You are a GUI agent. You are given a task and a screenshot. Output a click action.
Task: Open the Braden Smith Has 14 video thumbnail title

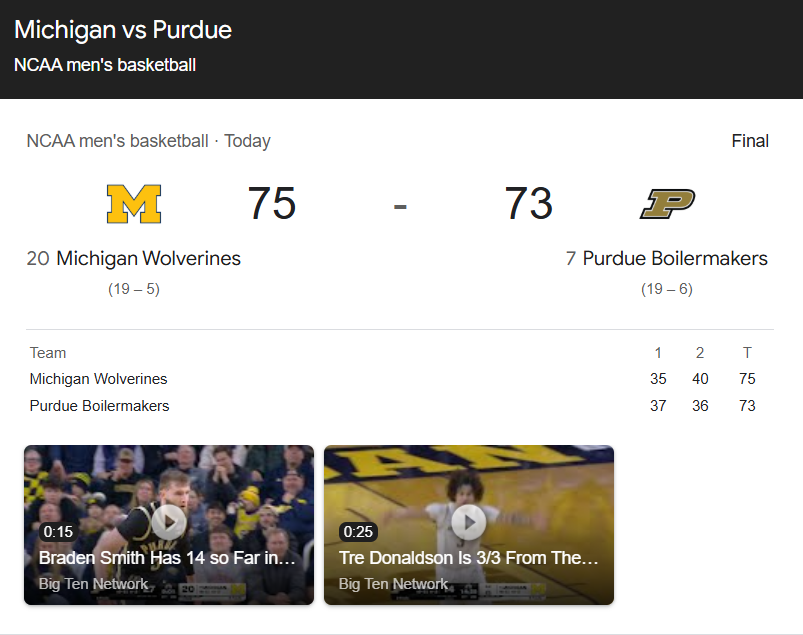[167, 558]
